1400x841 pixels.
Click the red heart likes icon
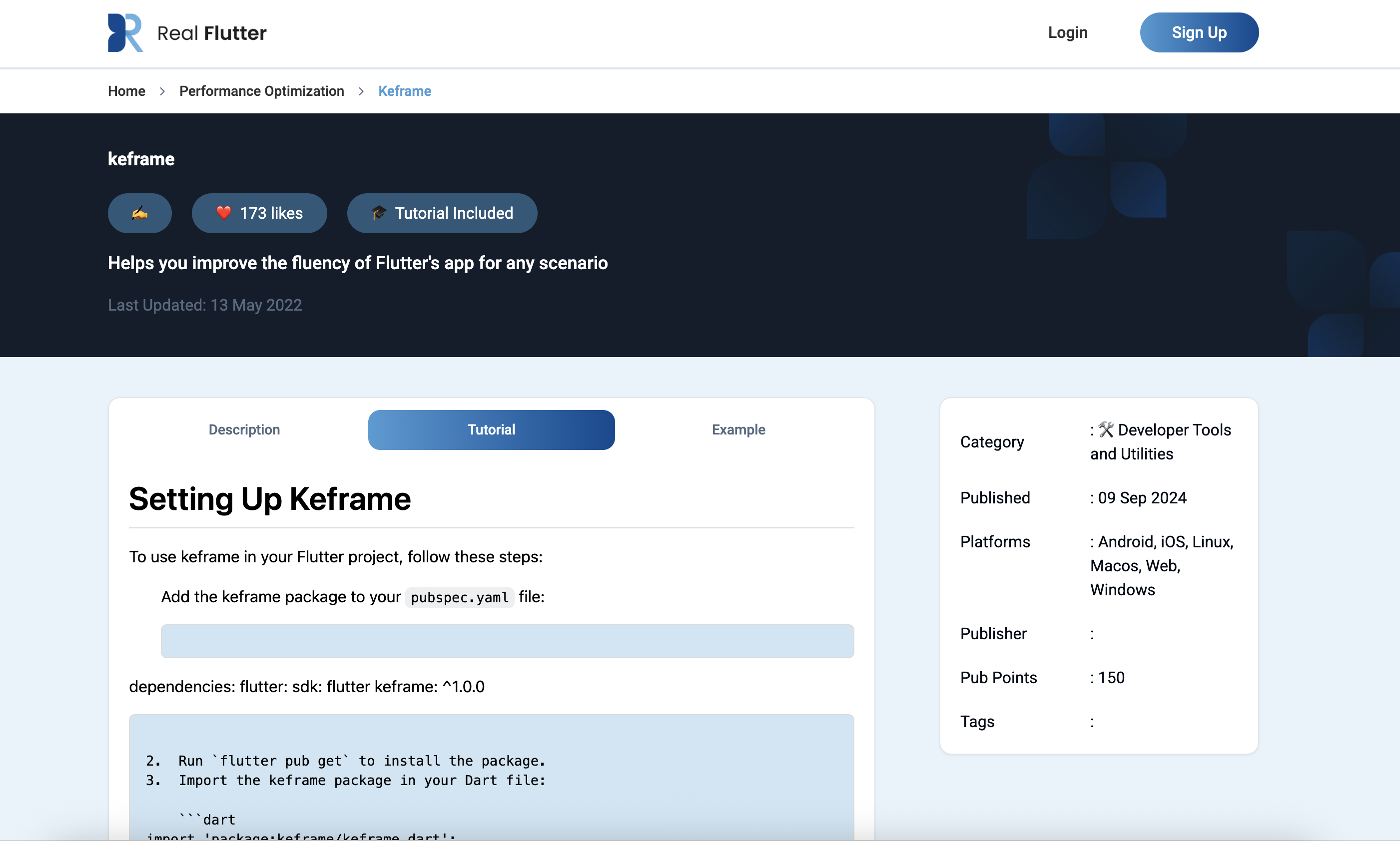tap(224, 213)
